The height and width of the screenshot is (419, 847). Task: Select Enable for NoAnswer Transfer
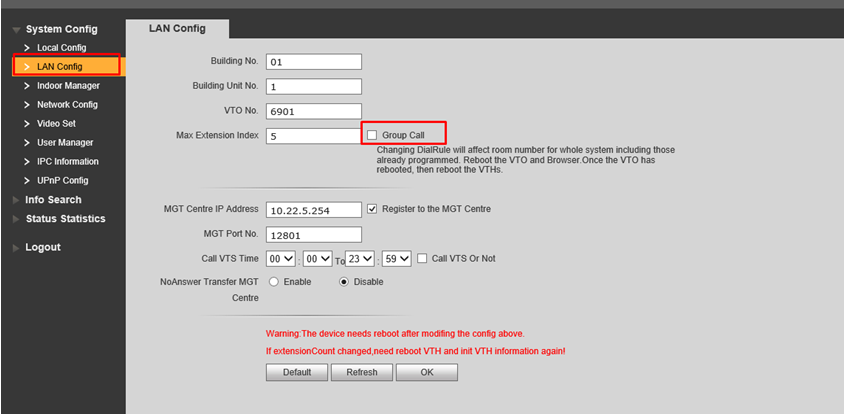pyautogui.click(x=274, y=282)
